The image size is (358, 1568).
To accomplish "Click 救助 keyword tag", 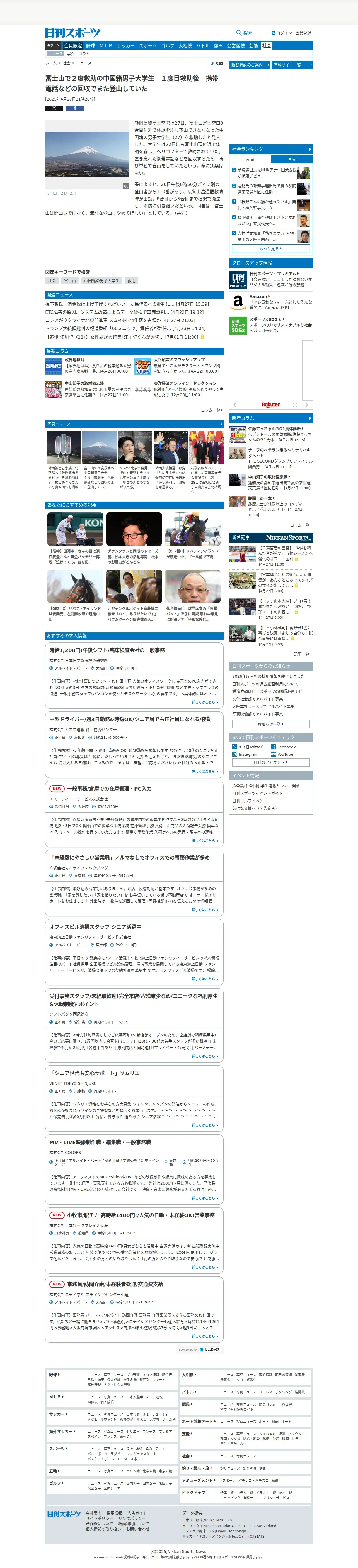I will (x=131, y=281).
